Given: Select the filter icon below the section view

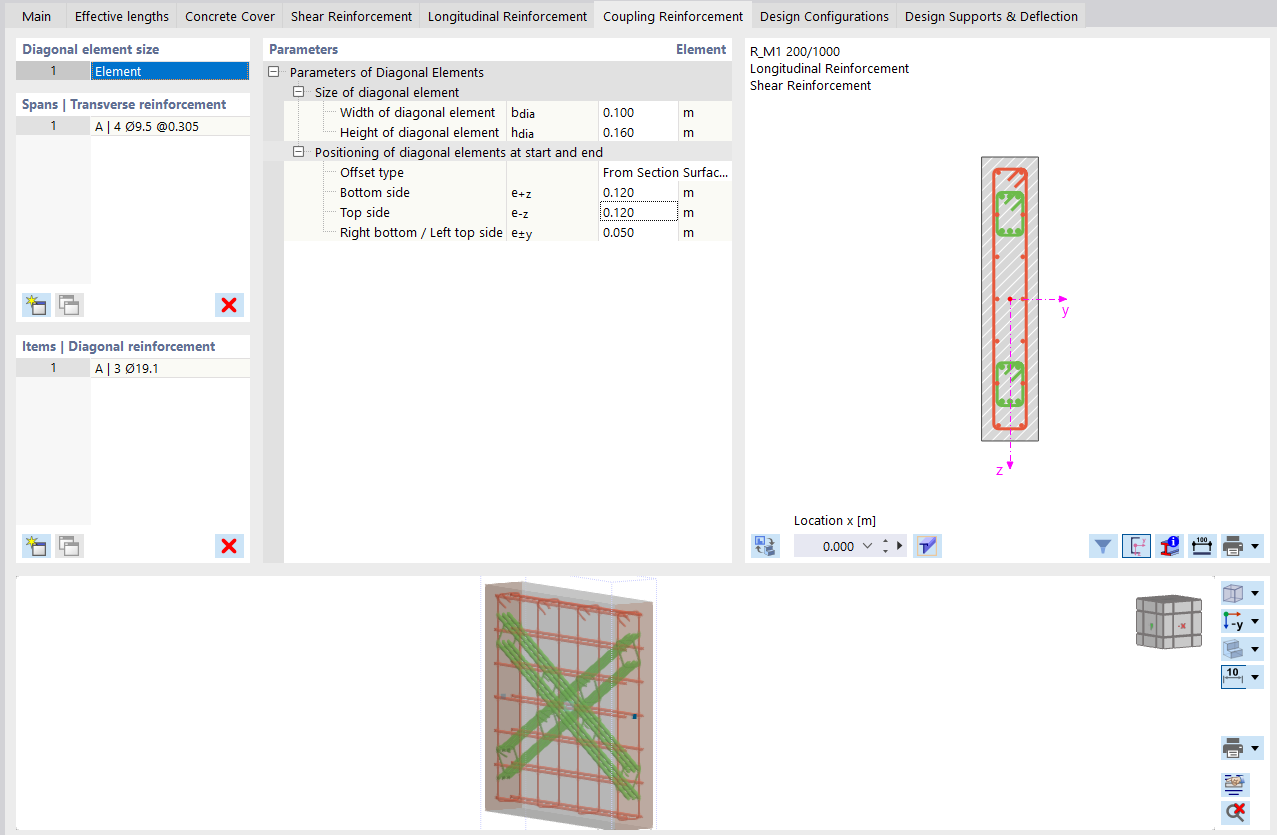Looking at the screenshot, I should coord(1103,545).
